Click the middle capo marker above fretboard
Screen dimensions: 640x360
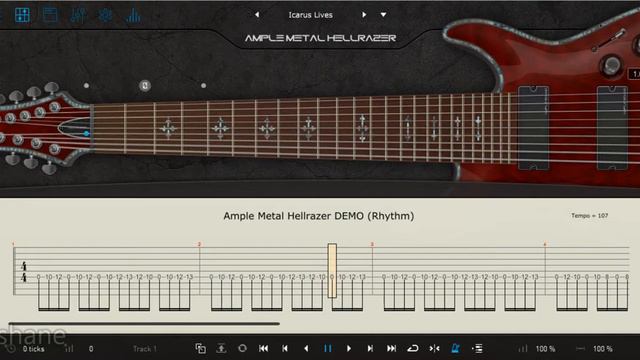point(145,86)
